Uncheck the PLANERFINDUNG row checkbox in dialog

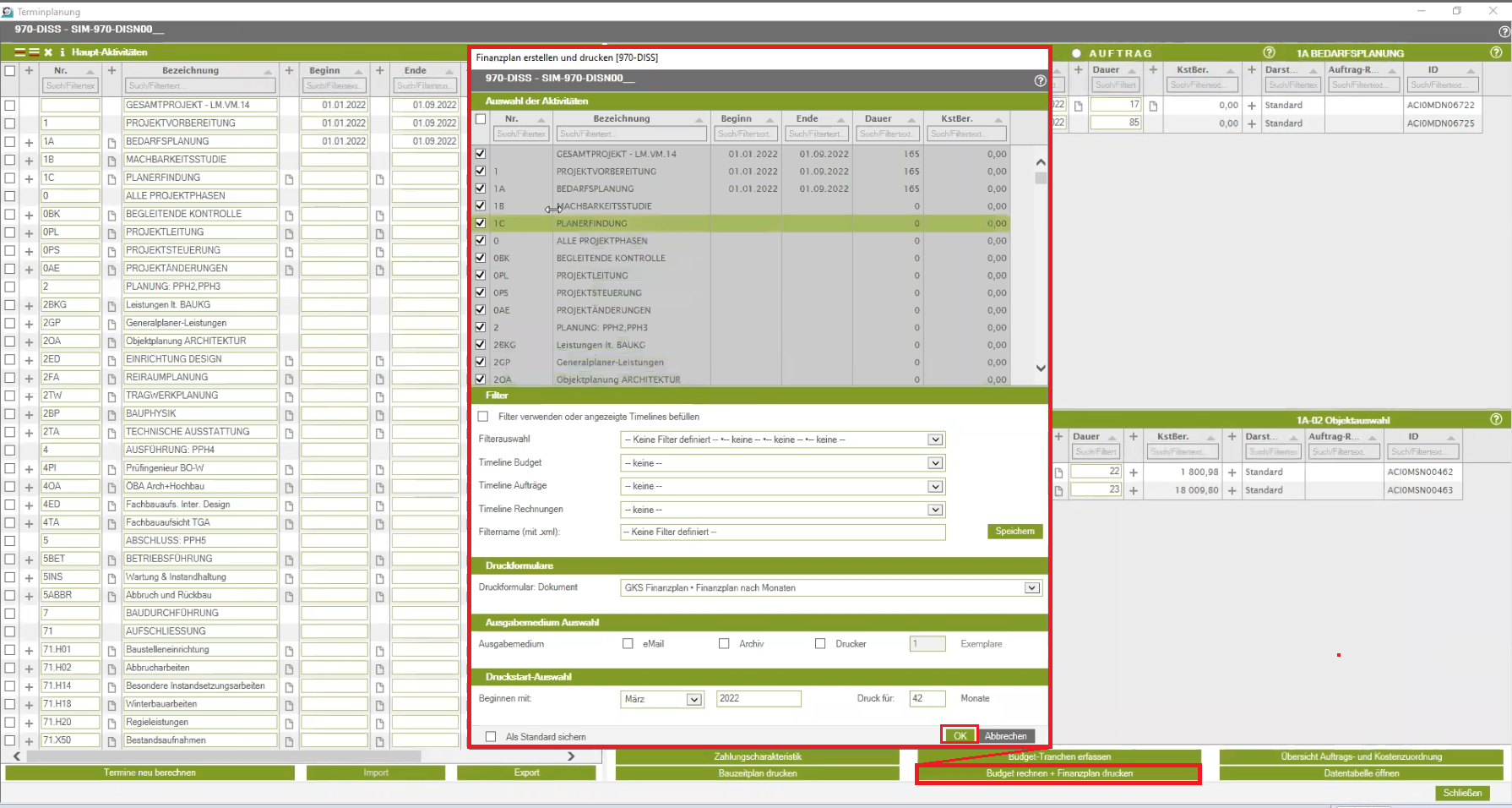[481, 223]
